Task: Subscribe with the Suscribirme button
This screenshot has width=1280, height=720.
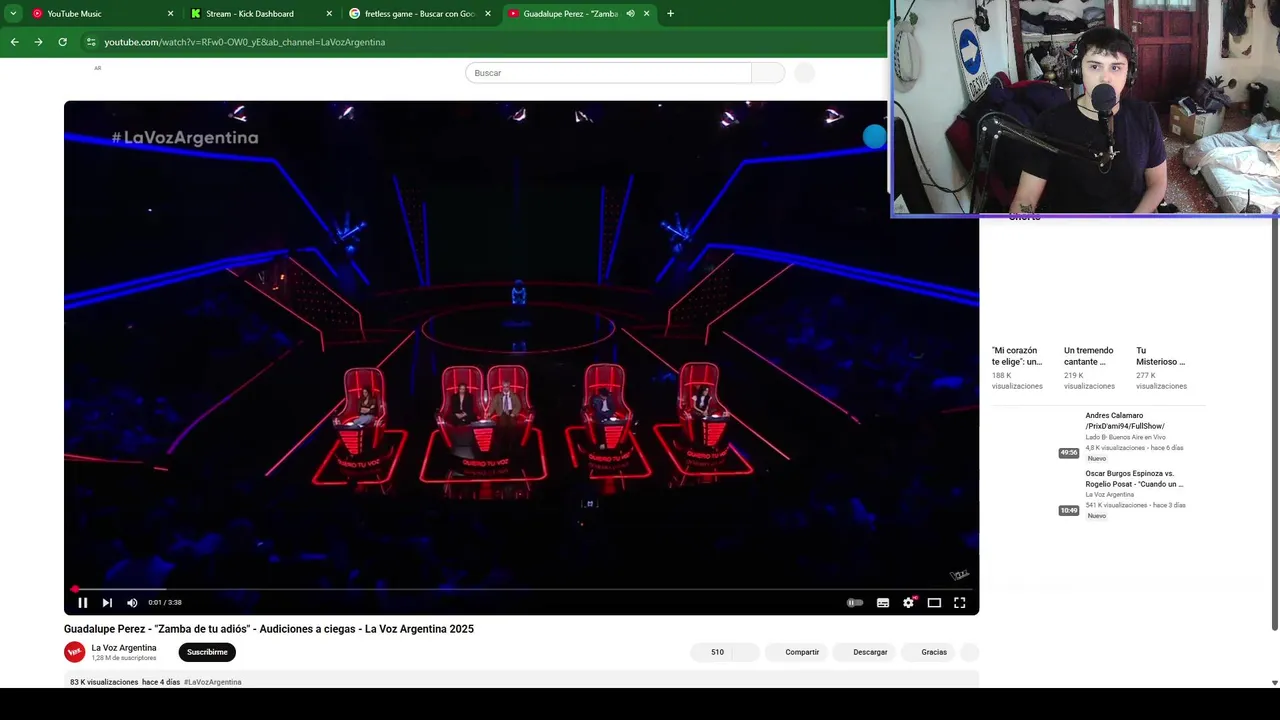Action: [x=207, y=652]
